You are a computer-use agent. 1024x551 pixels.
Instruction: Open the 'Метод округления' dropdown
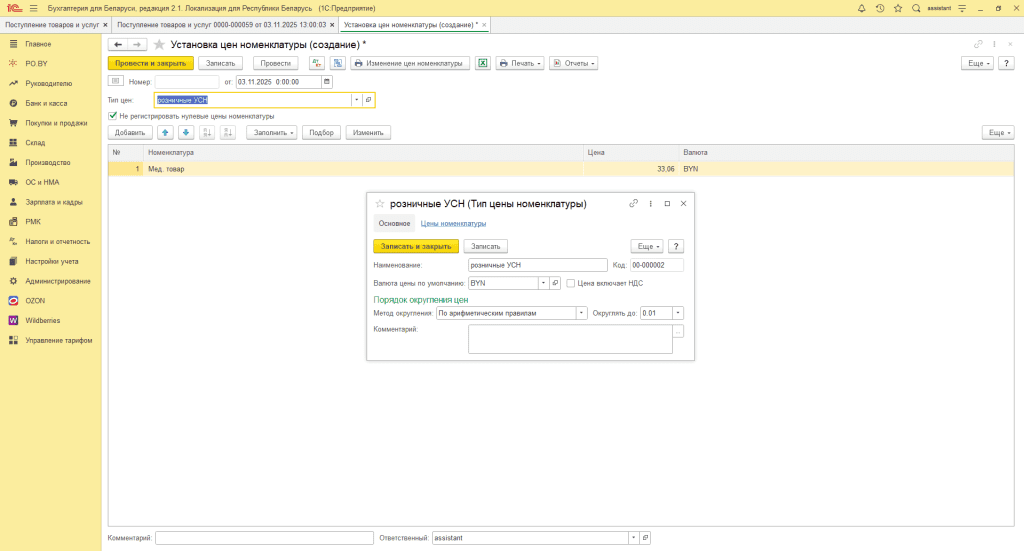581,313
